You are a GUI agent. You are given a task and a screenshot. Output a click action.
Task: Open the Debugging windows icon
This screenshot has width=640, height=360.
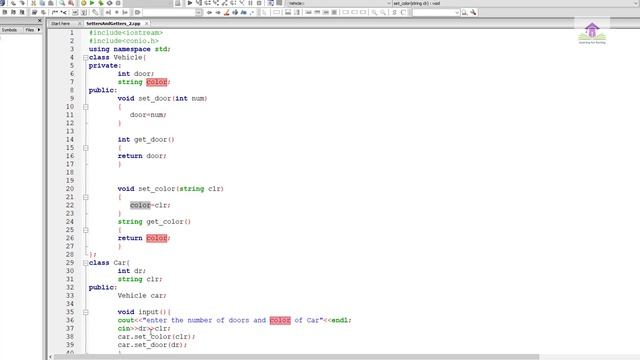(270, 3)
